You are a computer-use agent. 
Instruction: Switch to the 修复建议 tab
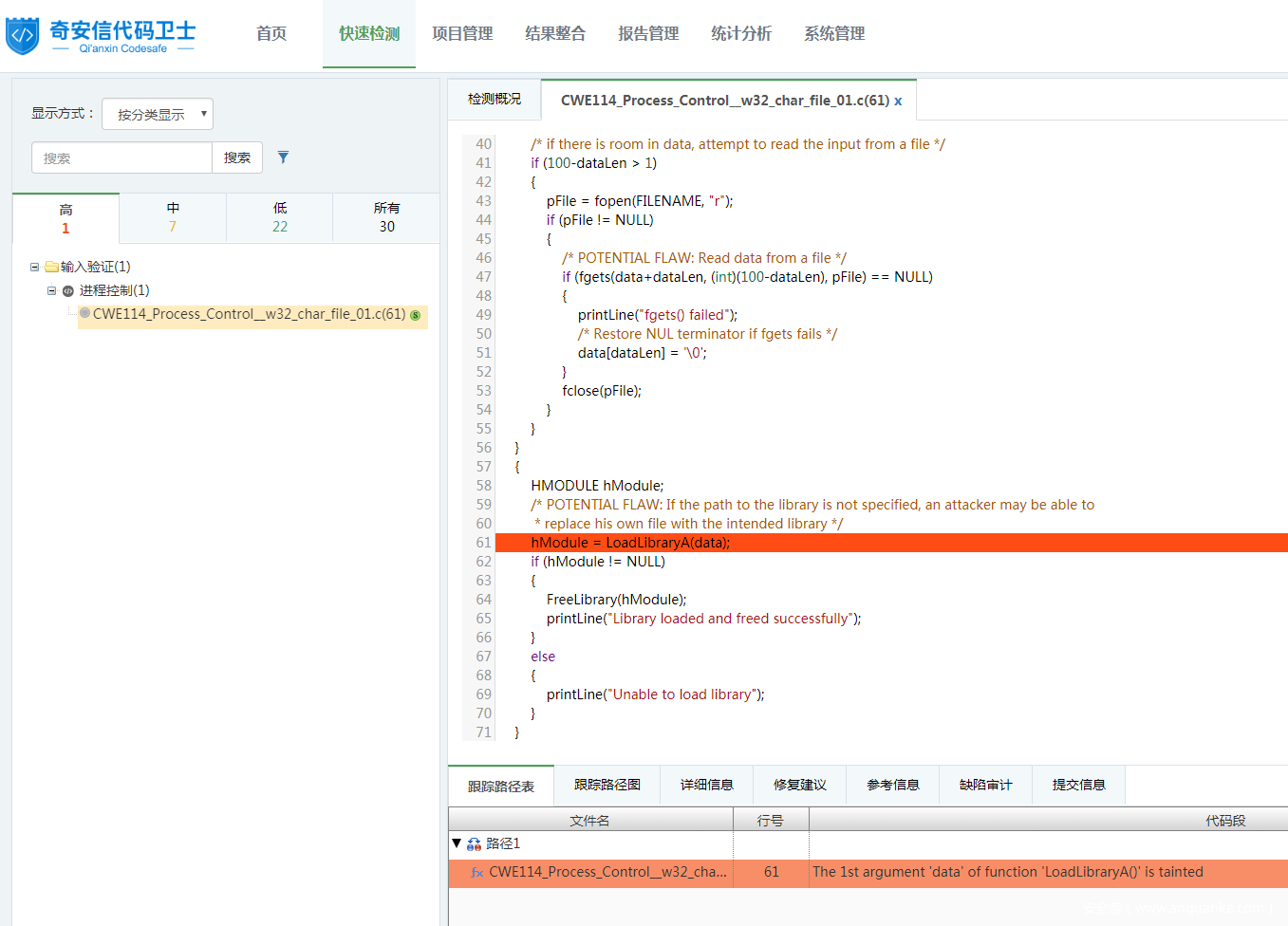pyautogui.click(x=799, y=785)
